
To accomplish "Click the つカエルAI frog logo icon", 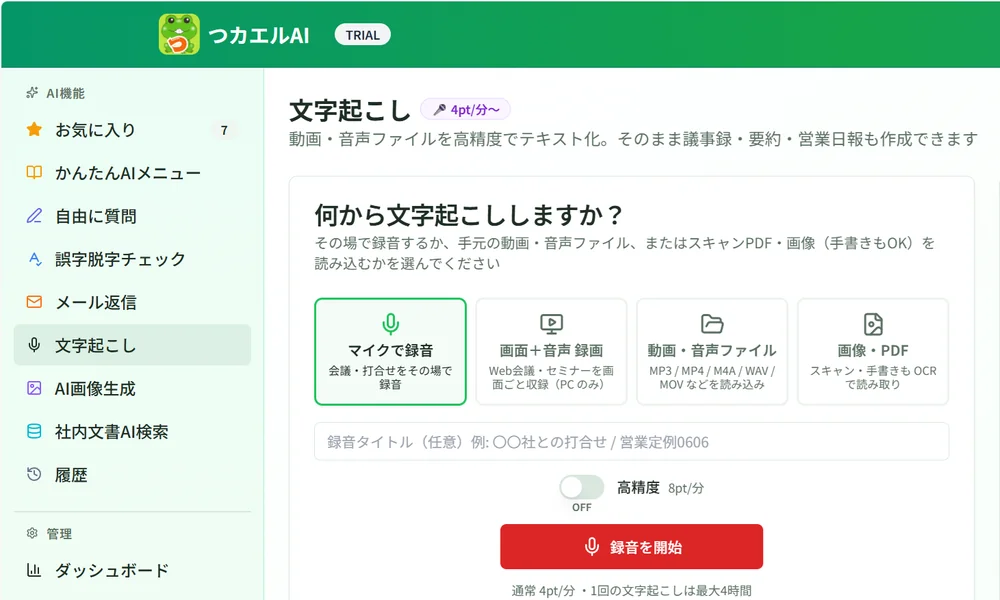I will (179, 34).
